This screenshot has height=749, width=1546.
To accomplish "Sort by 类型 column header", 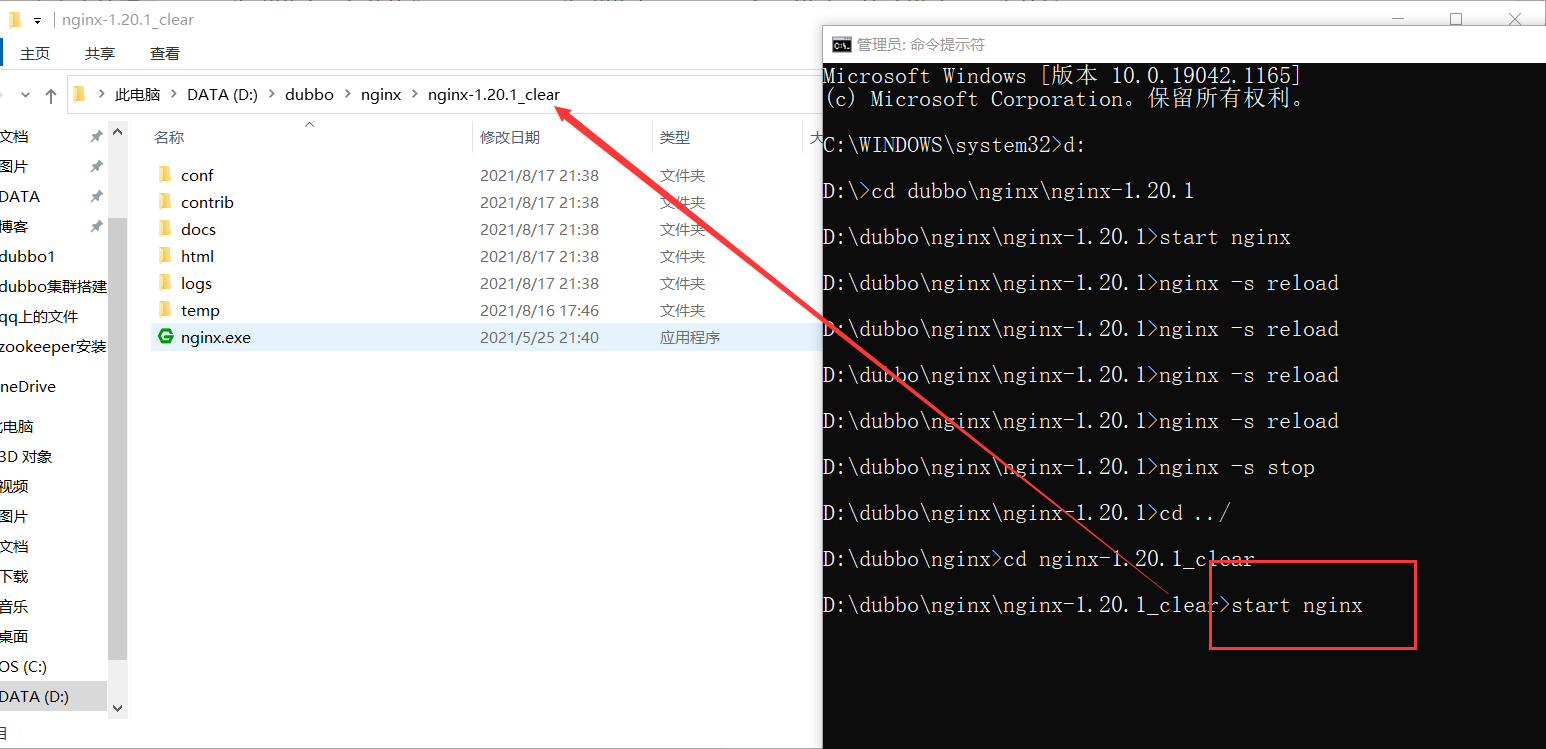I will point(675,138).
